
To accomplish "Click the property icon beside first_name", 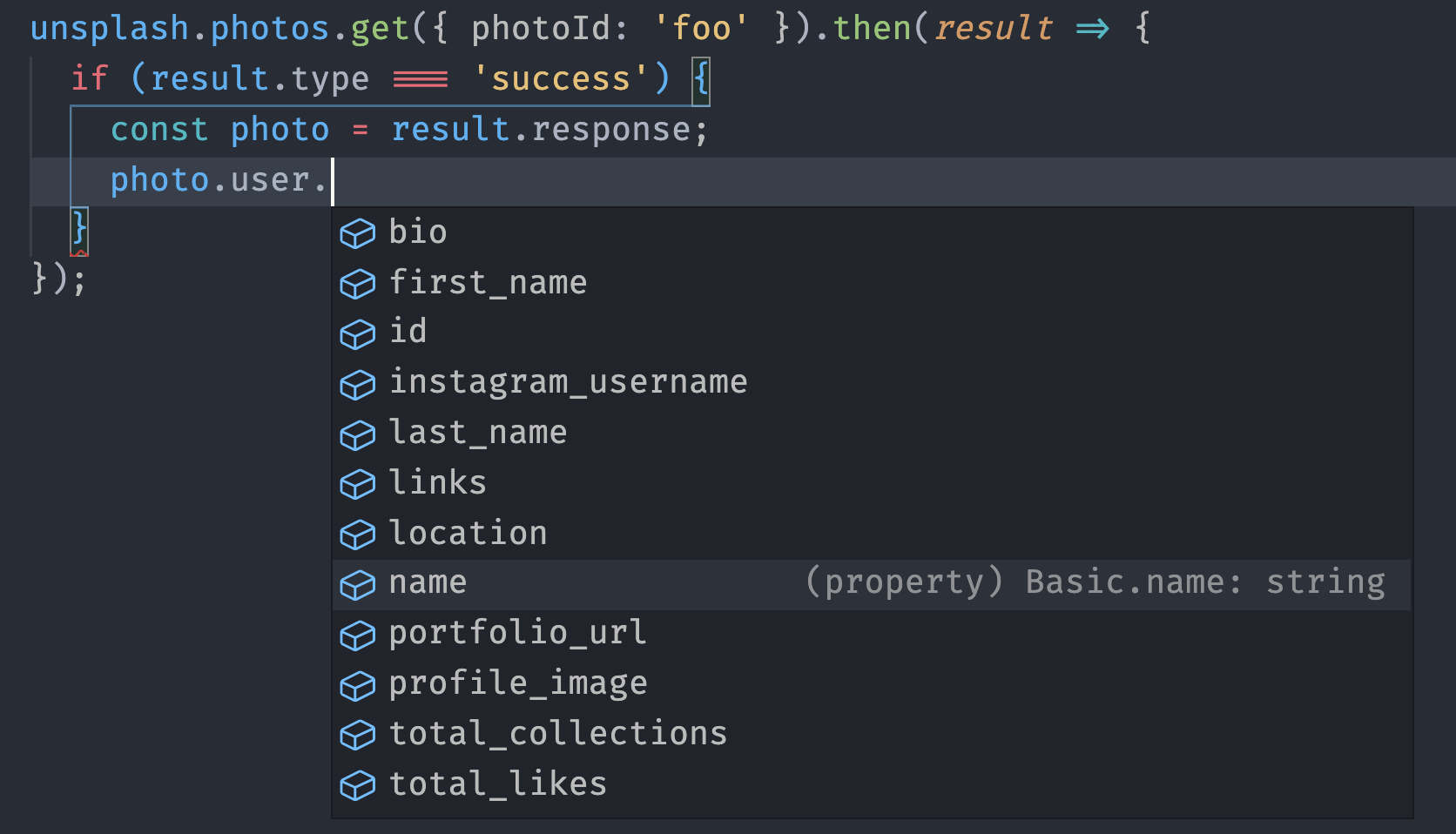I will [x=358, y=284].
